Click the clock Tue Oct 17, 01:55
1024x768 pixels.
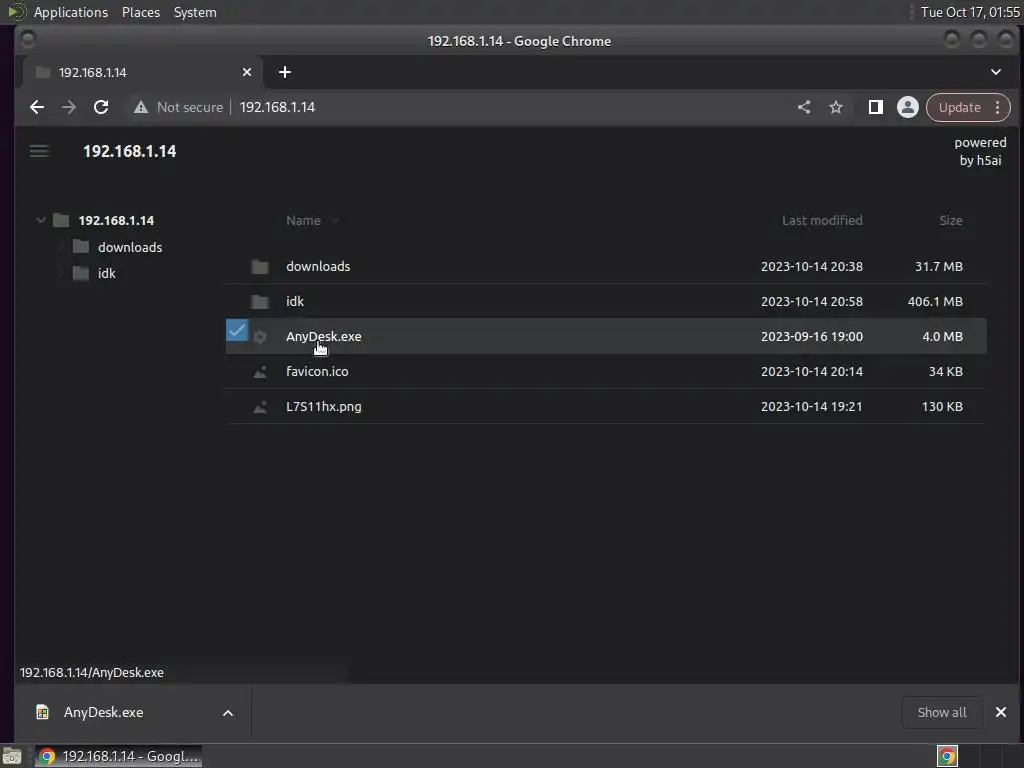(x=970, y=12)
